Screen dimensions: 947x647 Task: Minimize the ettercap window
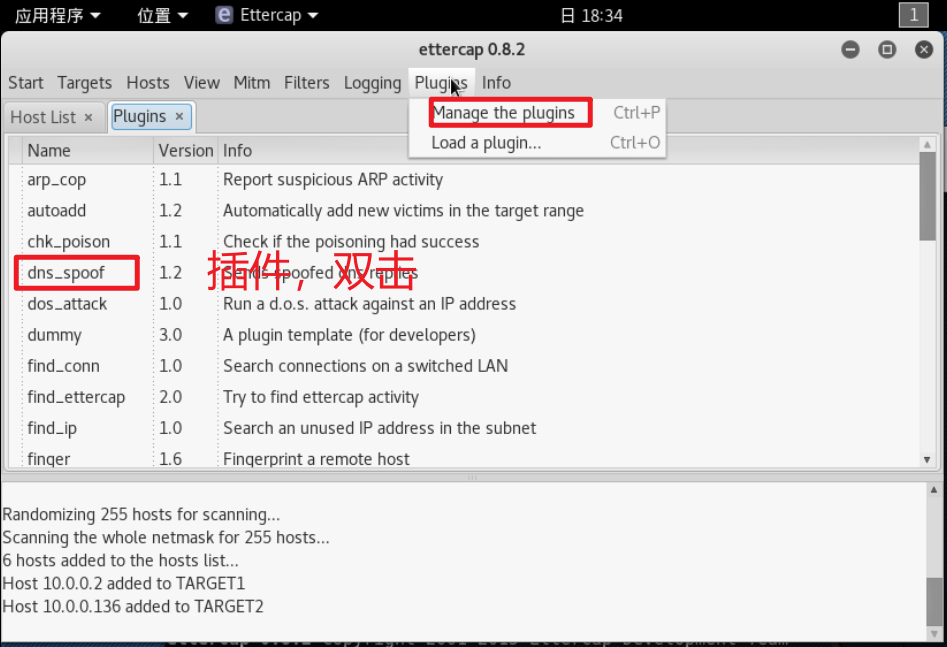(x=850, y=50)
